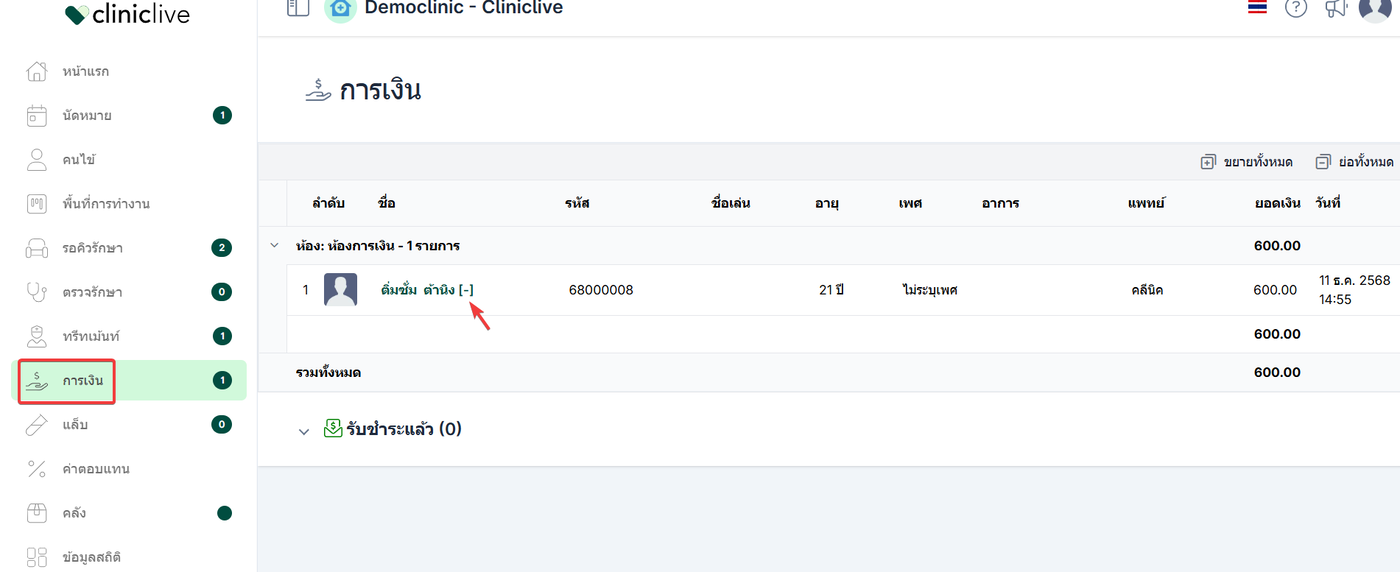Click the sidebar toggle icon in header

(x=298, y=8)
